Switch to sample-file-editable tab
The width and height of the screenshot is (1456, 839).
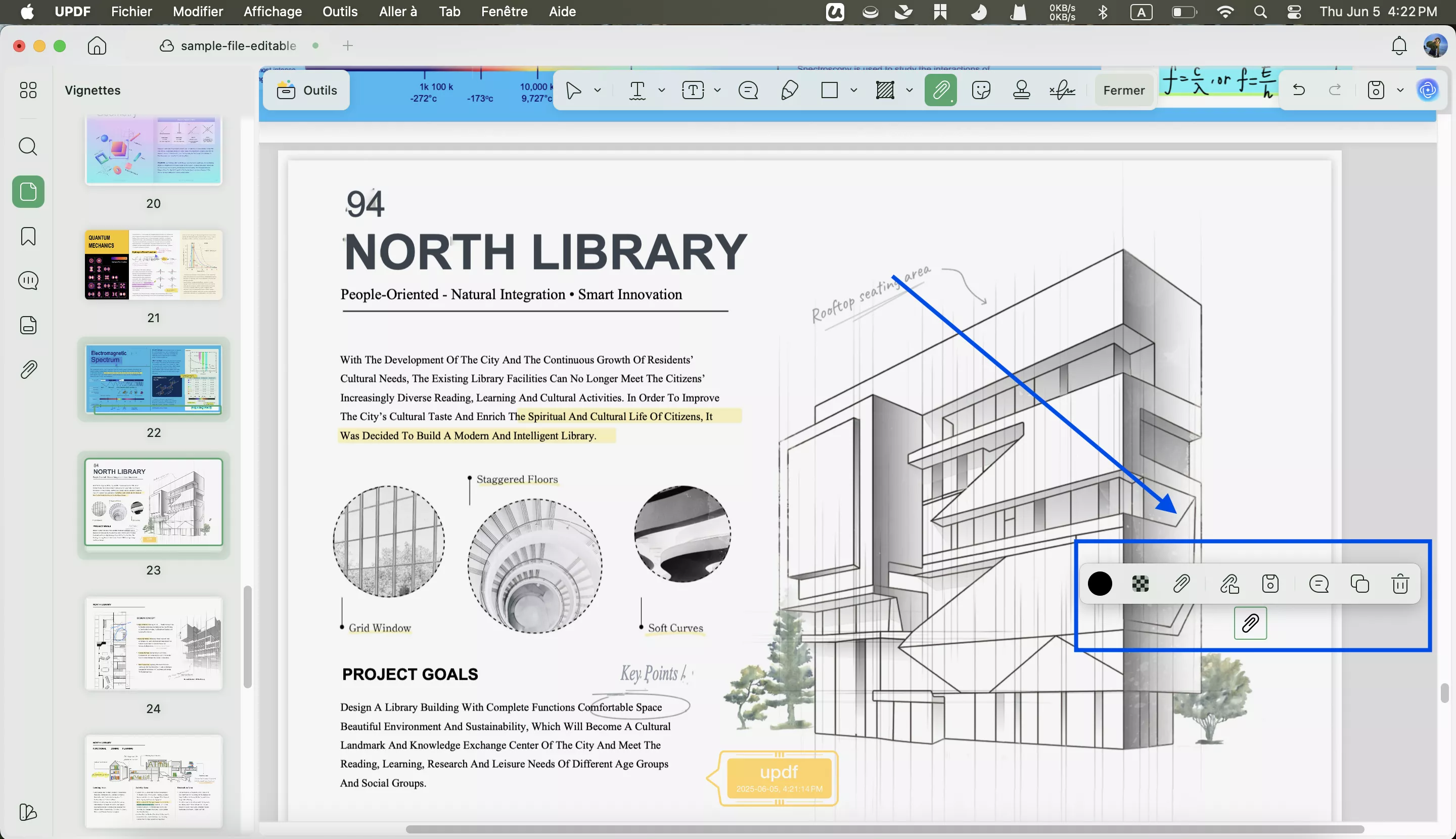pos(238,46)
